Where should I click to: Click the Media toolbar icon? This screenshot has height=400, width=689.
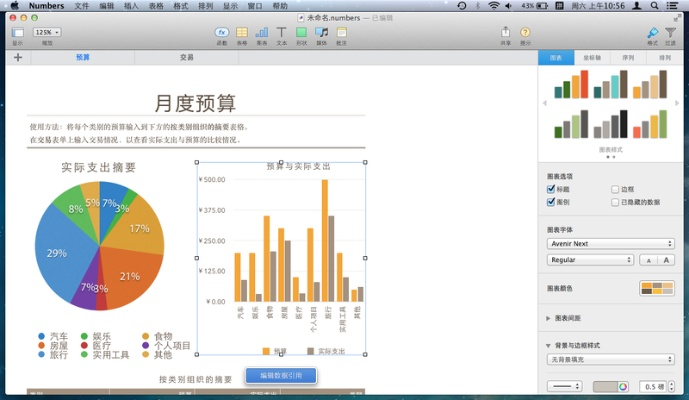tap(321, 33)
